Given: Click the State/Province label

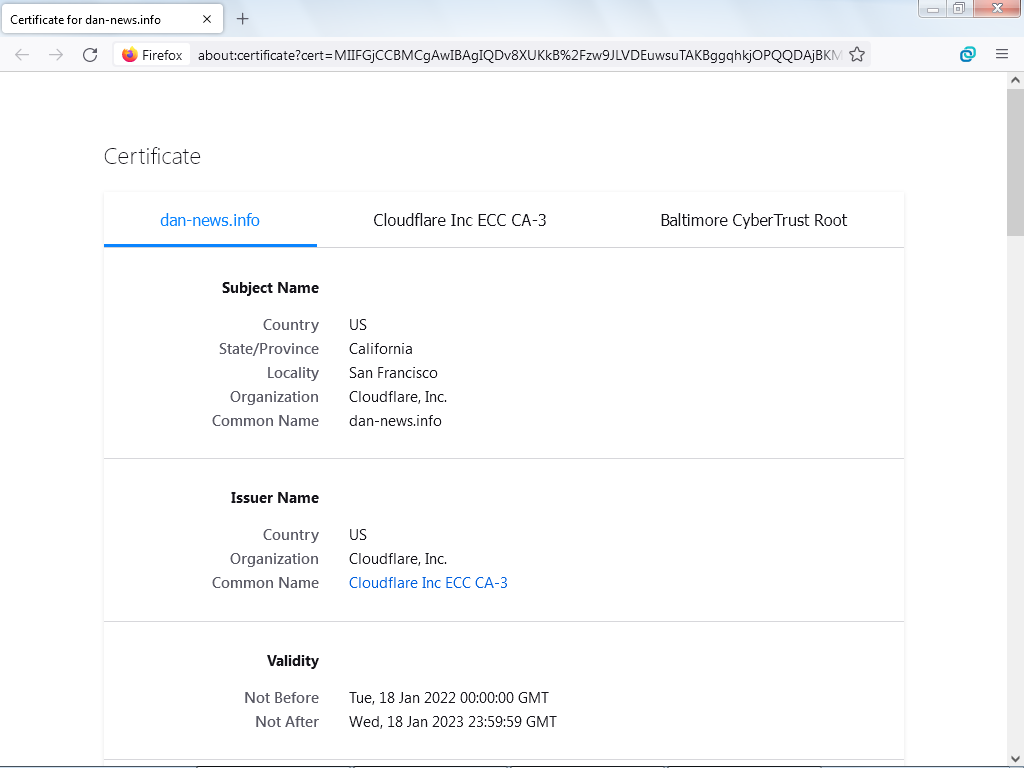Looking at the screenshot, I should (x=268, y=349).
